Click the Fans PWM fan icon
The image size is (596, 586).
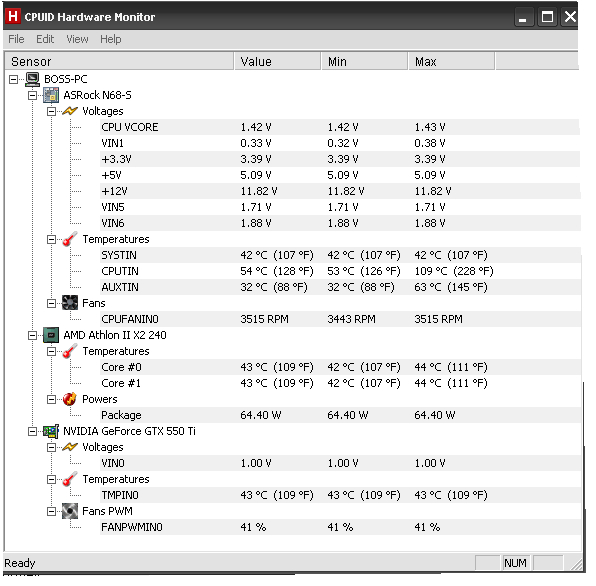click(70, 511)
